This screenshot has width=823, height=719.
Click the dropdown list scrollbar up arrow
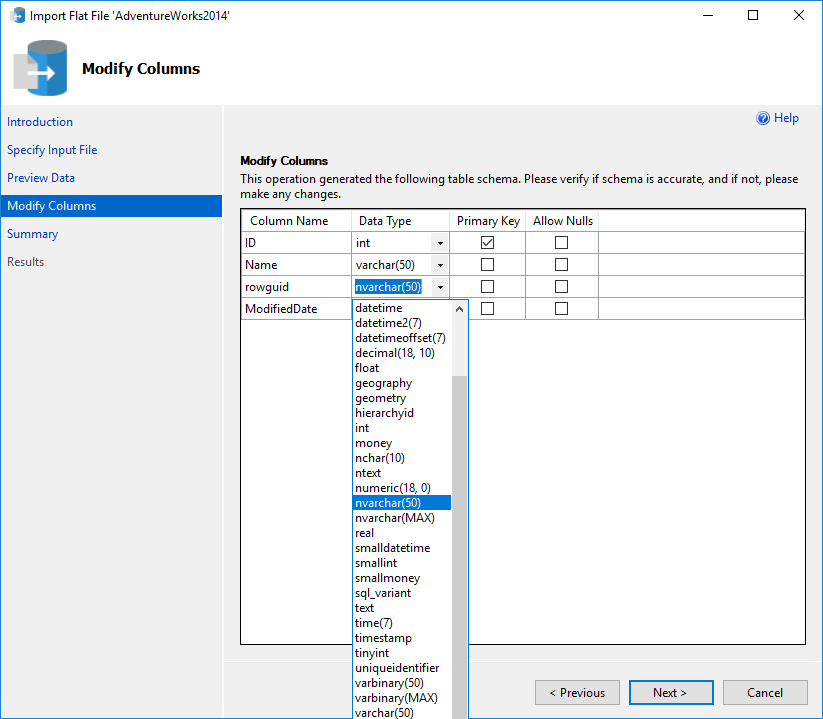point(460,309)
